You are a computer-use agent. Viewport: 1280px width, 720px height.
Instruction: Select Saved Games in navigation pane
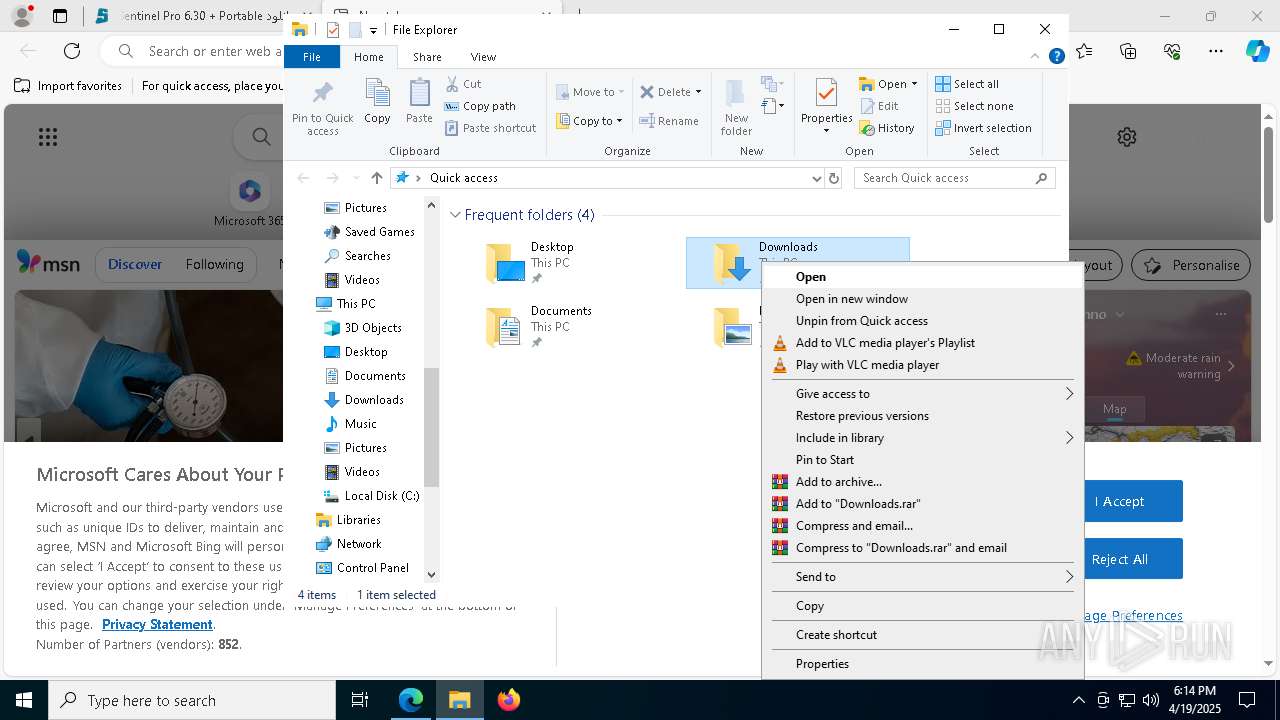[369, 232]
